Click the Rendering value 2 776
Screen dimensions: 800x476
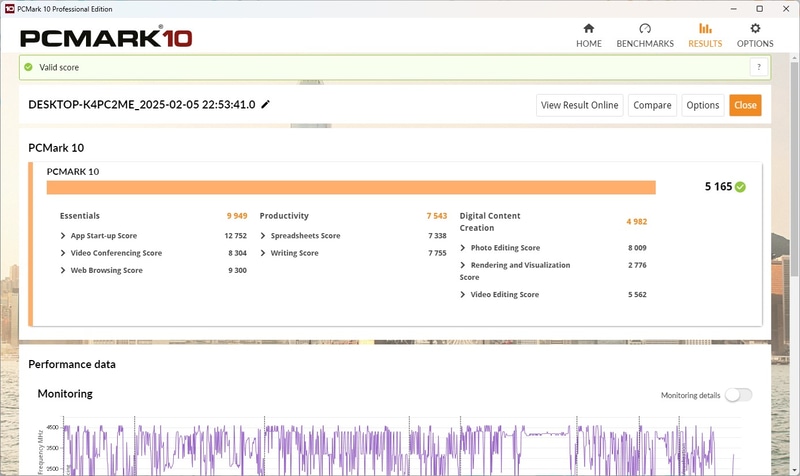pyautogui.click(x=637, y=265)
